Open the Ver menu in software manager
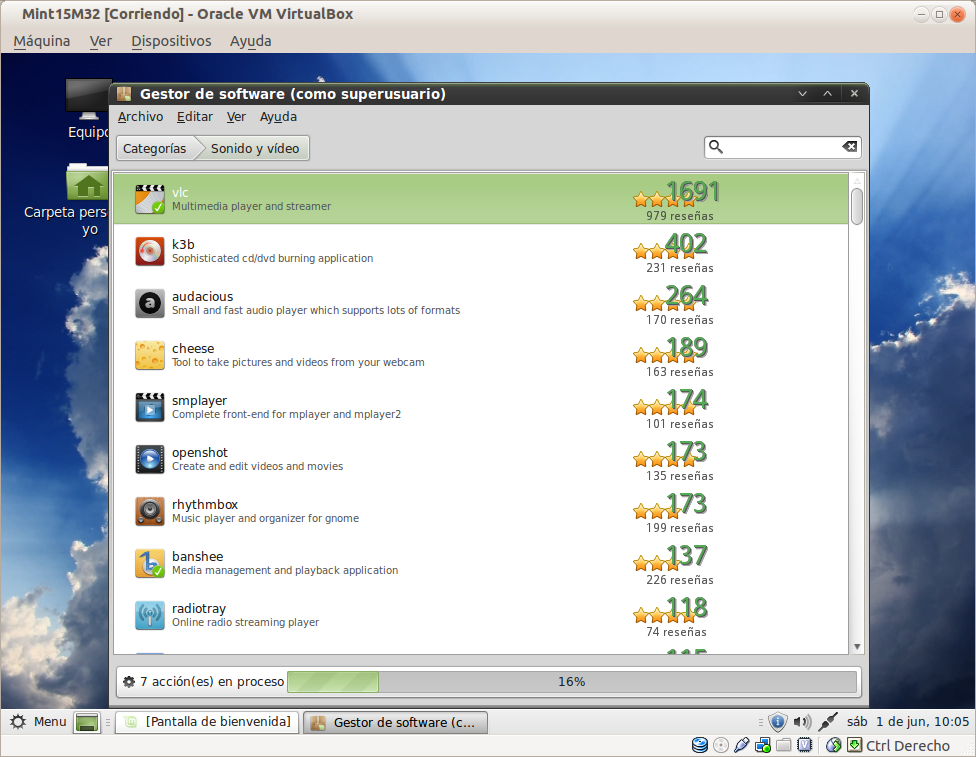 click(x=236, y=117)
